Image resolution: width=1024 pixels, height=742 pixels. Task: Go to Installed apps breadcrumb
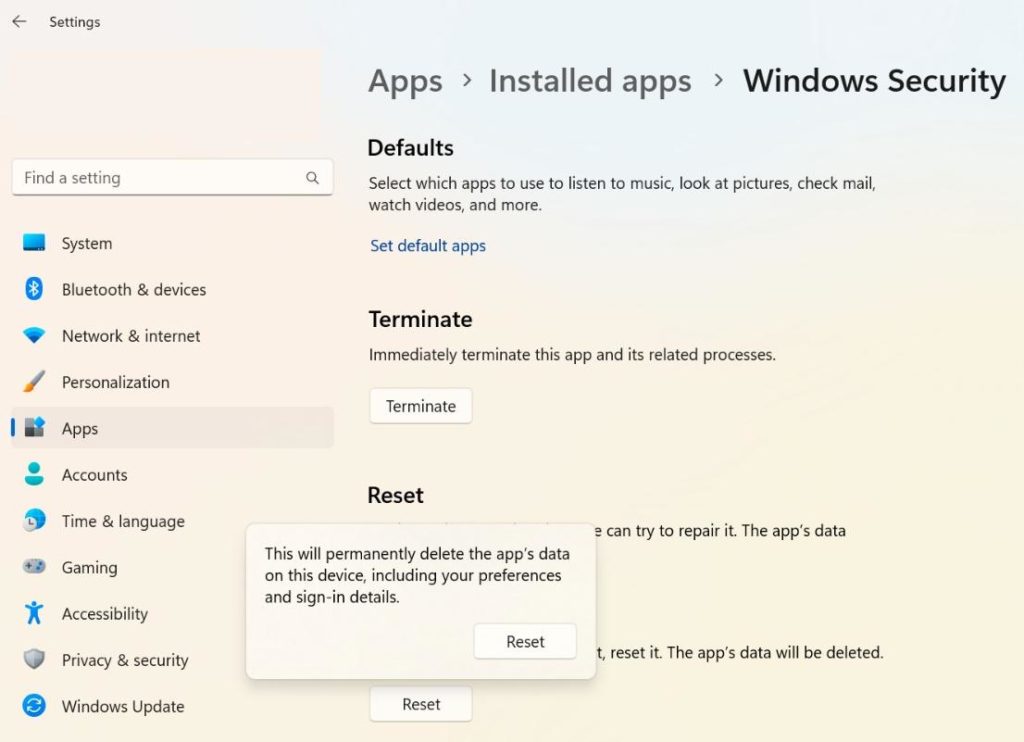pyautogui.click(x=590, y=81)
